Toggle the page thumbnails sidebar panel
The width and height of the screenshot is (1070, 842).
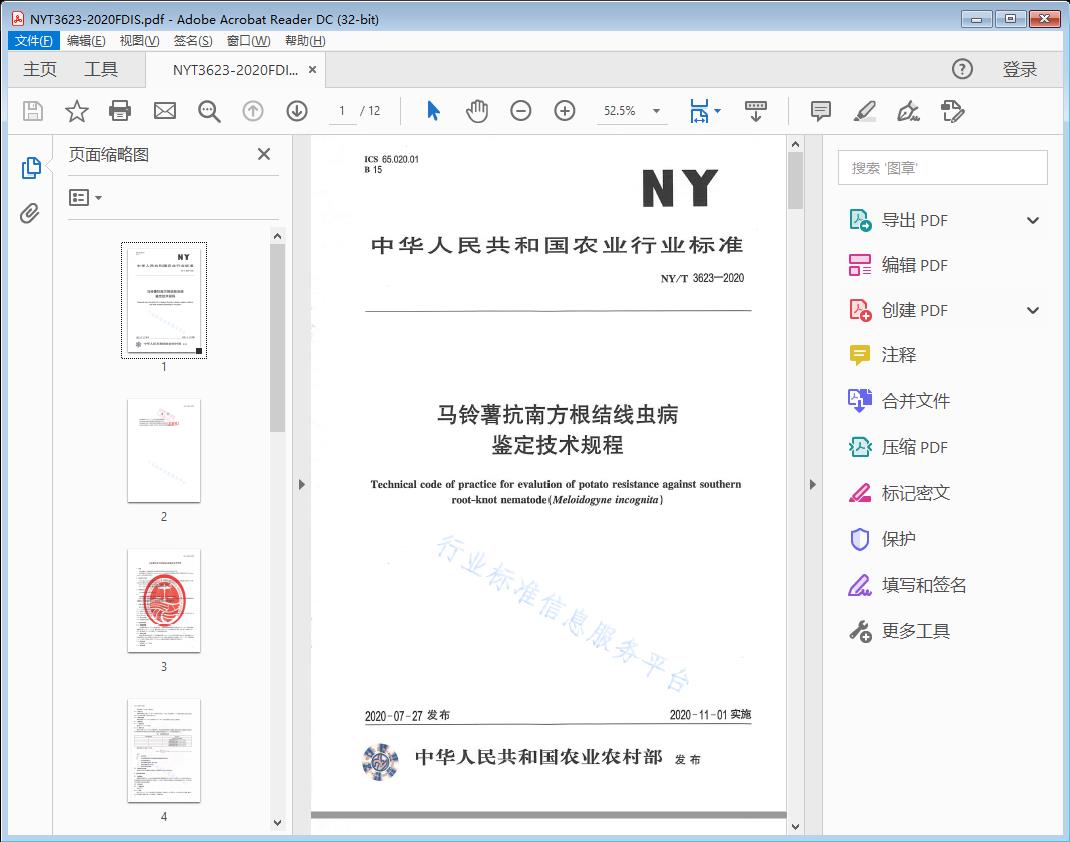coord(30,167)
